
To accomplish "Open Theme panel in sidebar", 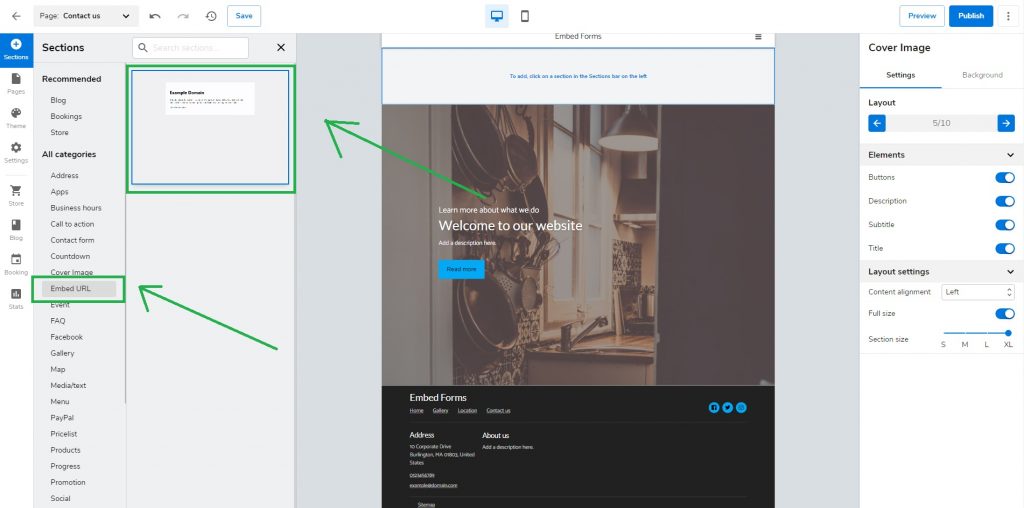I will [x=16, y=119].
